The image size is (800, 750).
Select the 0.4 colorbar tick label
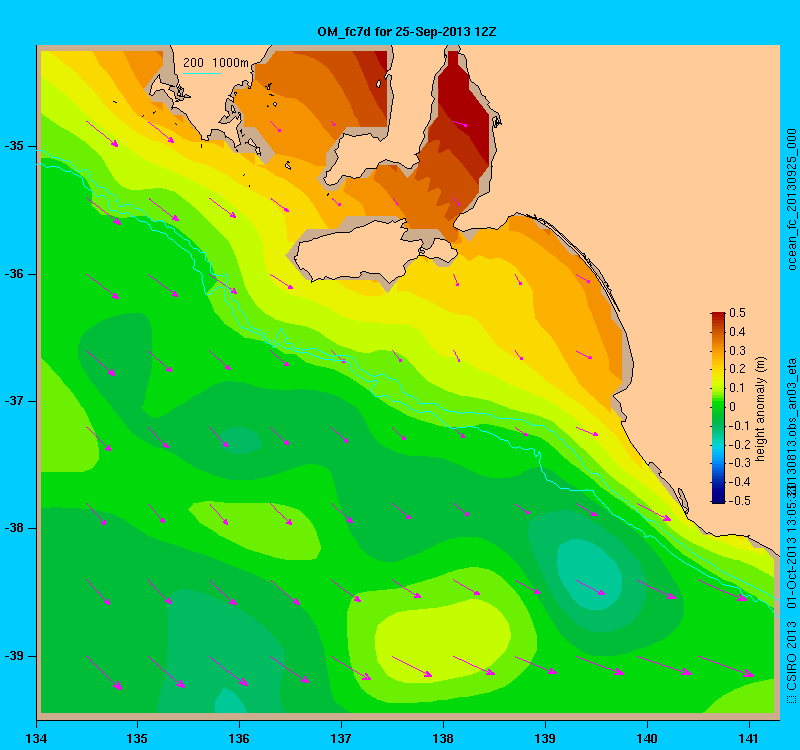pos(737,332)
